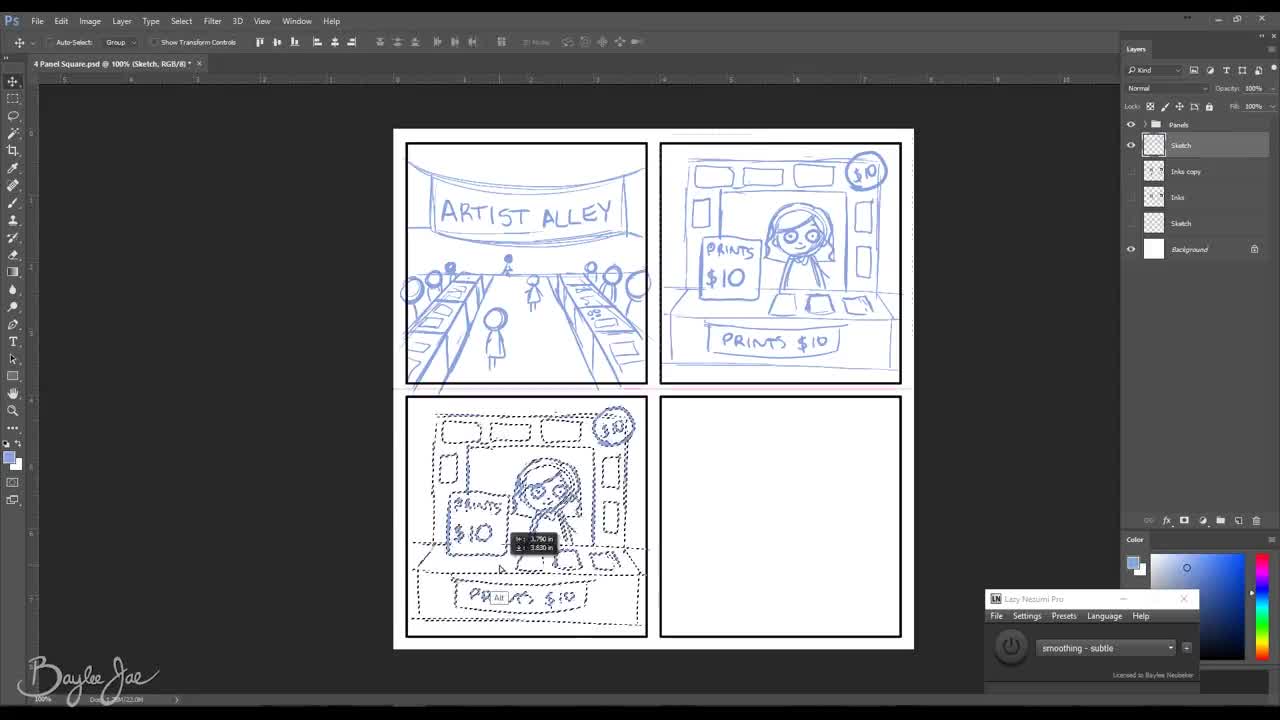Open the Window menu

pos(297,21)
